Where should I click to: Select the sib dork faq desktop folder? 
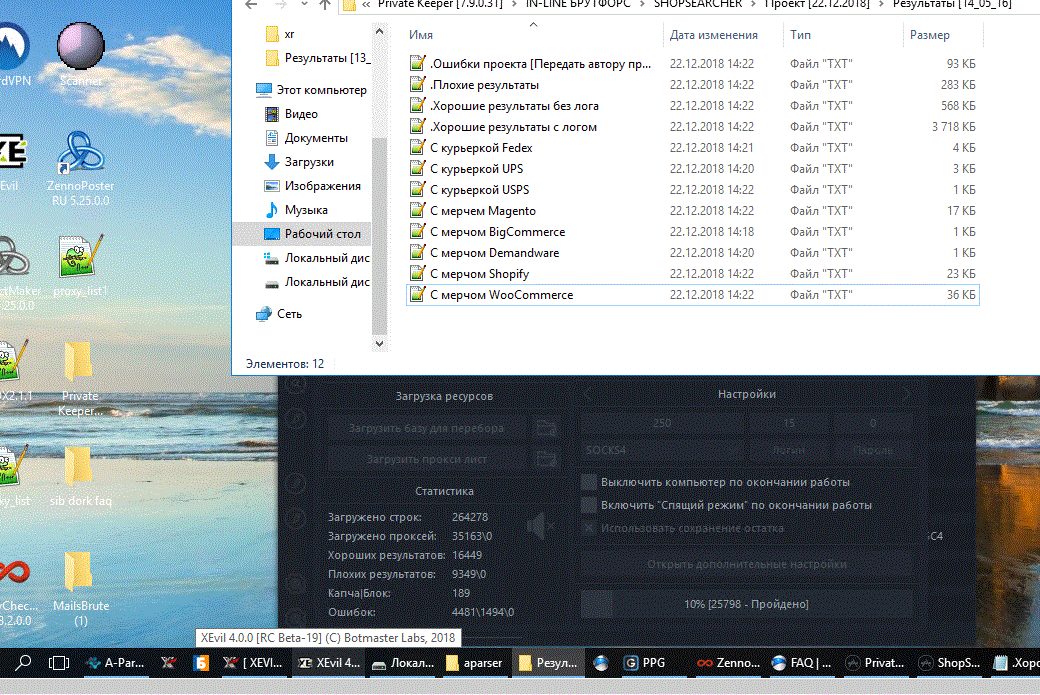coord(80,475)
